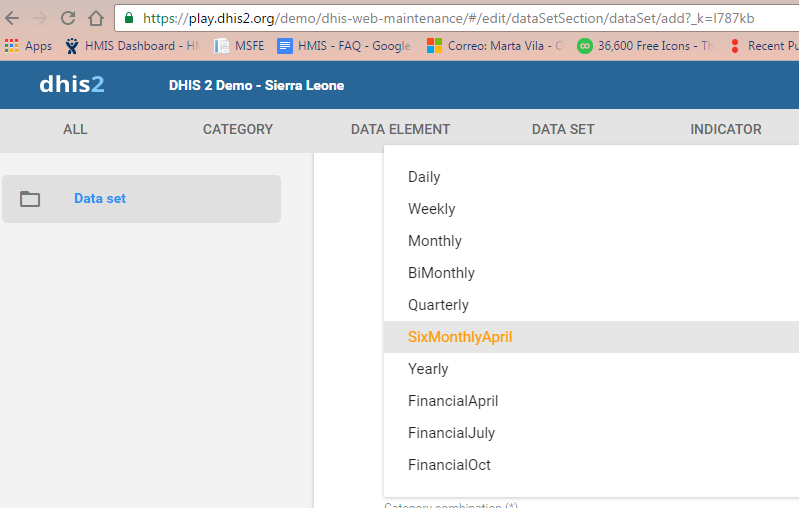Viewport: 799px width, 508px height.
Task: Select FinancialJuly period type
Action: pos(591,433)
